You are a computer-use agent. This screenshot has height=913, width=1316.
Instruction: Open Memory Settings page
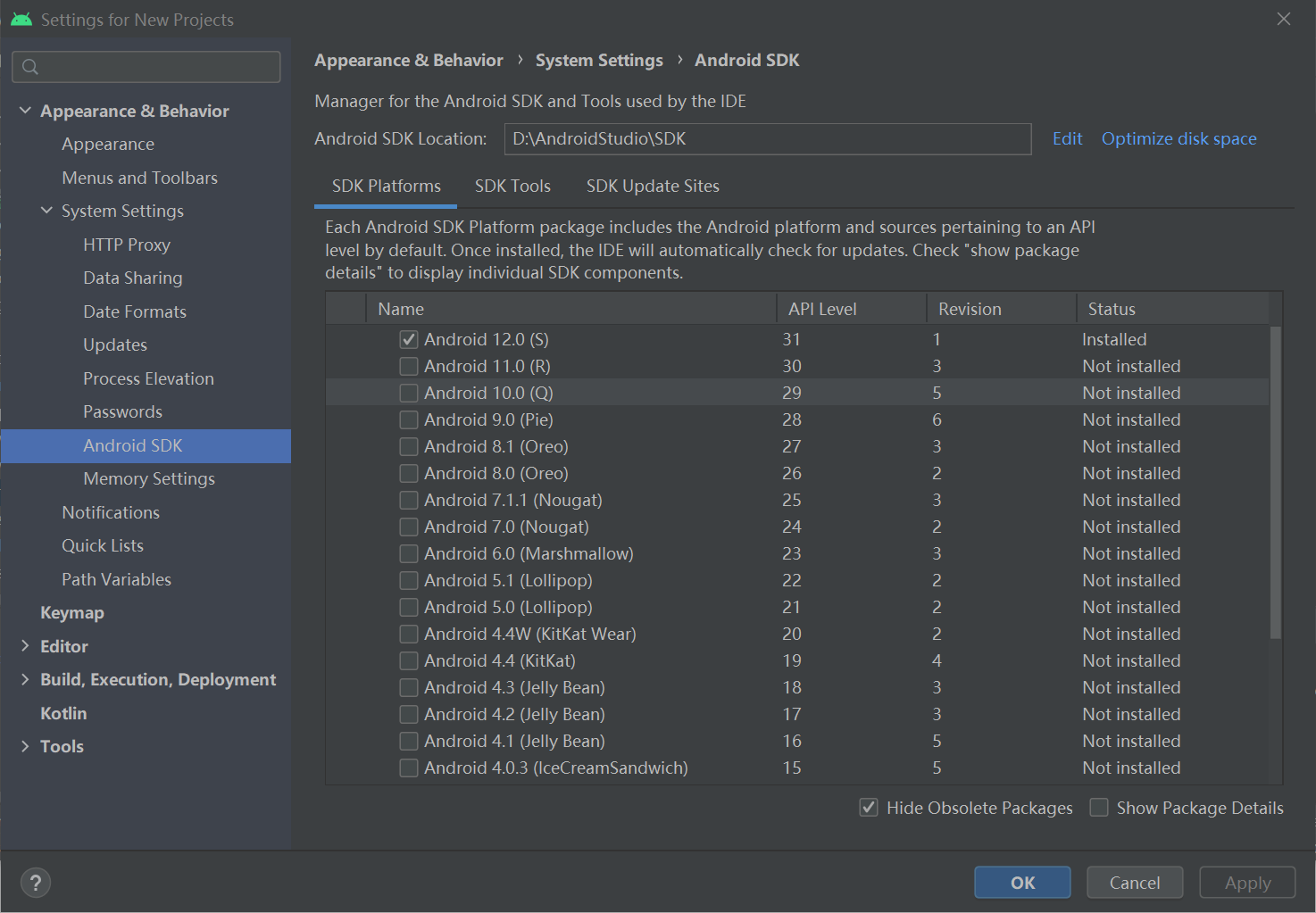click(x=149, y=478)
